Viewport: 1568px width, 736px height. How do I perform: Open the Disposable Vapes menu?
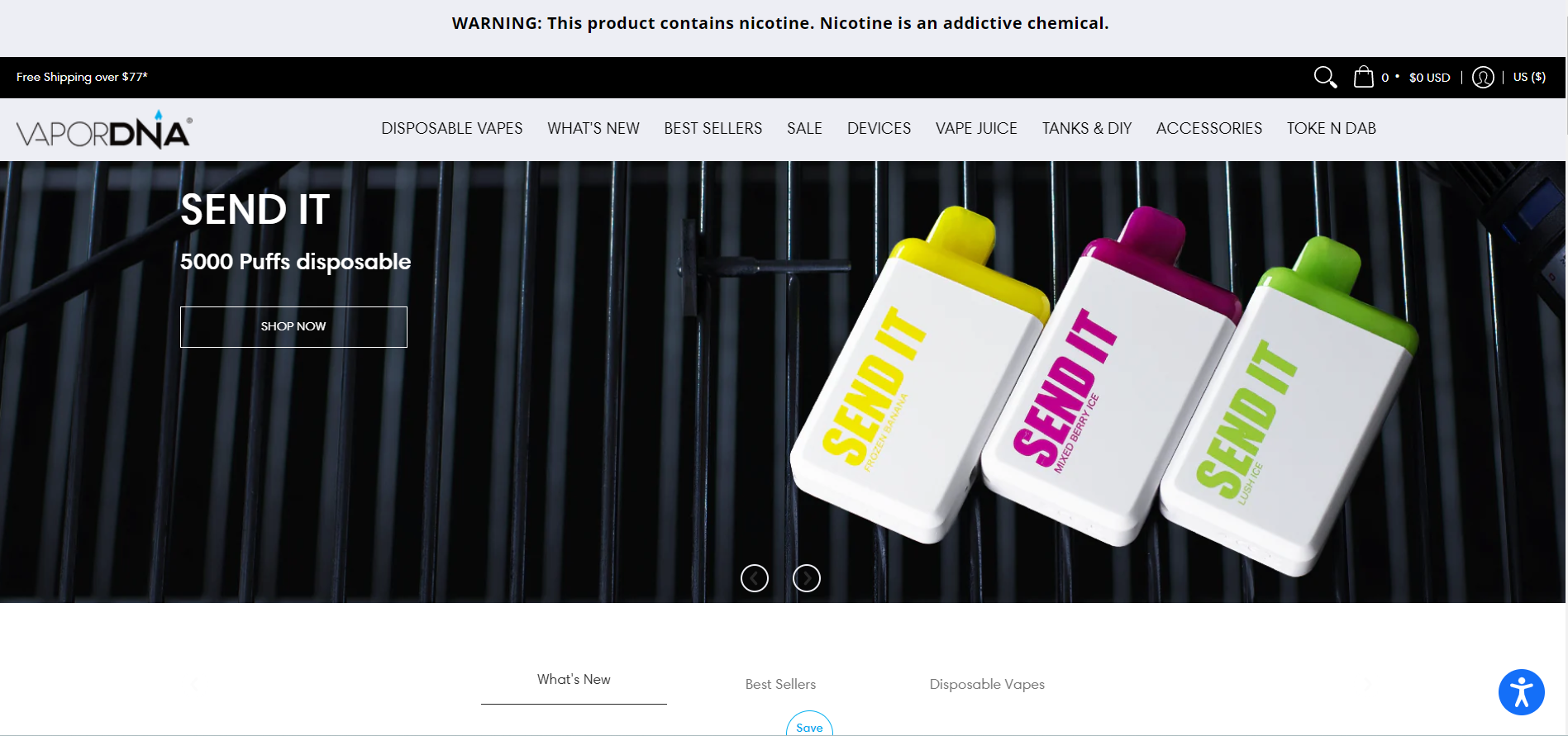(x=452, y=128)
